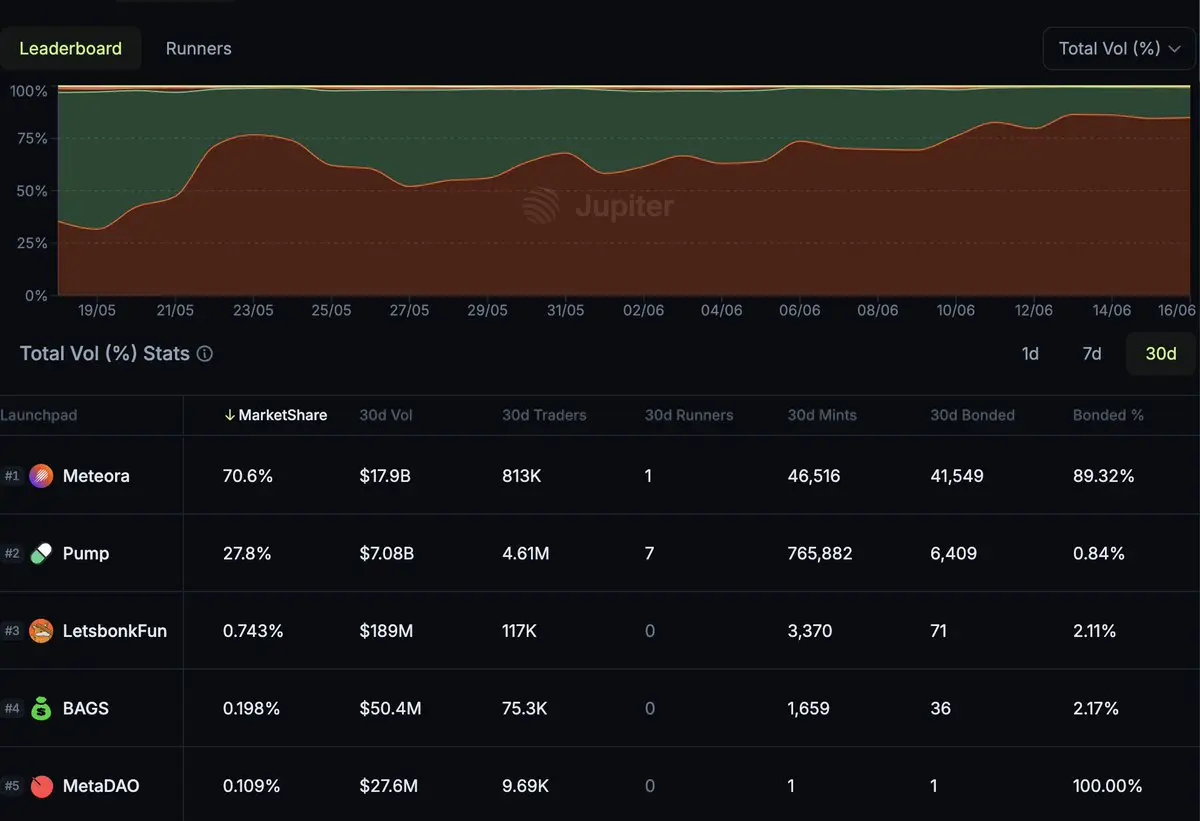Click the #4 rank badge

point(12,708)
